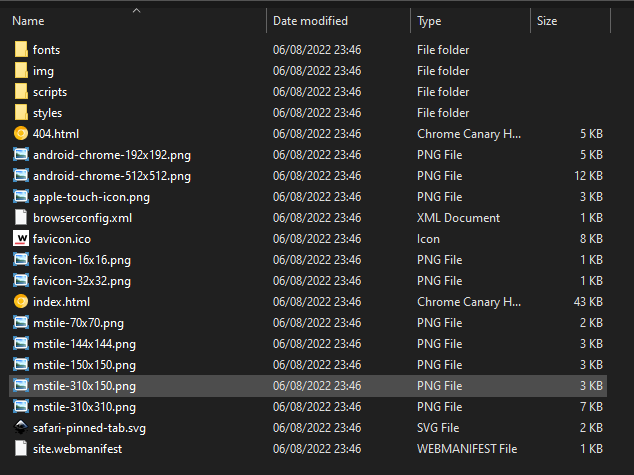Click the mstile-310x310.png image icon

coord(21,407)
